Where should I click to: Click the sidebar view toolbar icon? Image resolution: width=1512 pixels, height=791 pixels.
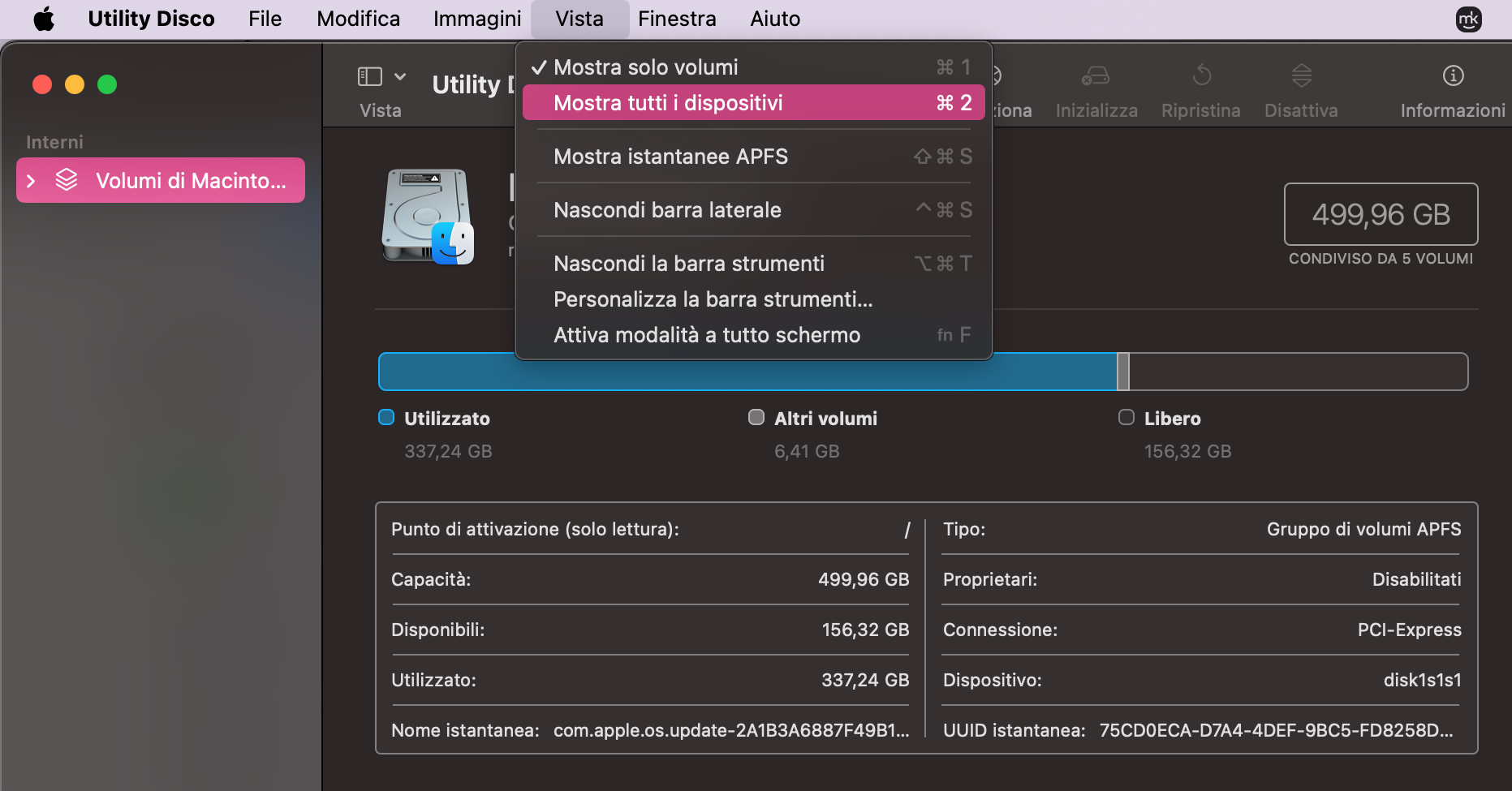tap(370, 76)
